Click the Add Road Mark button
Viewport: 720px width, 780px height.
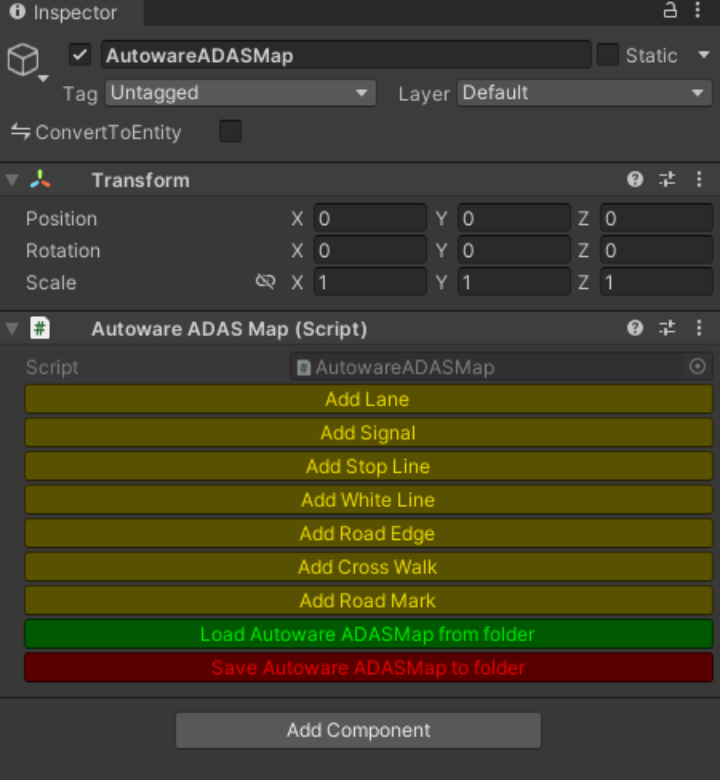369,600
